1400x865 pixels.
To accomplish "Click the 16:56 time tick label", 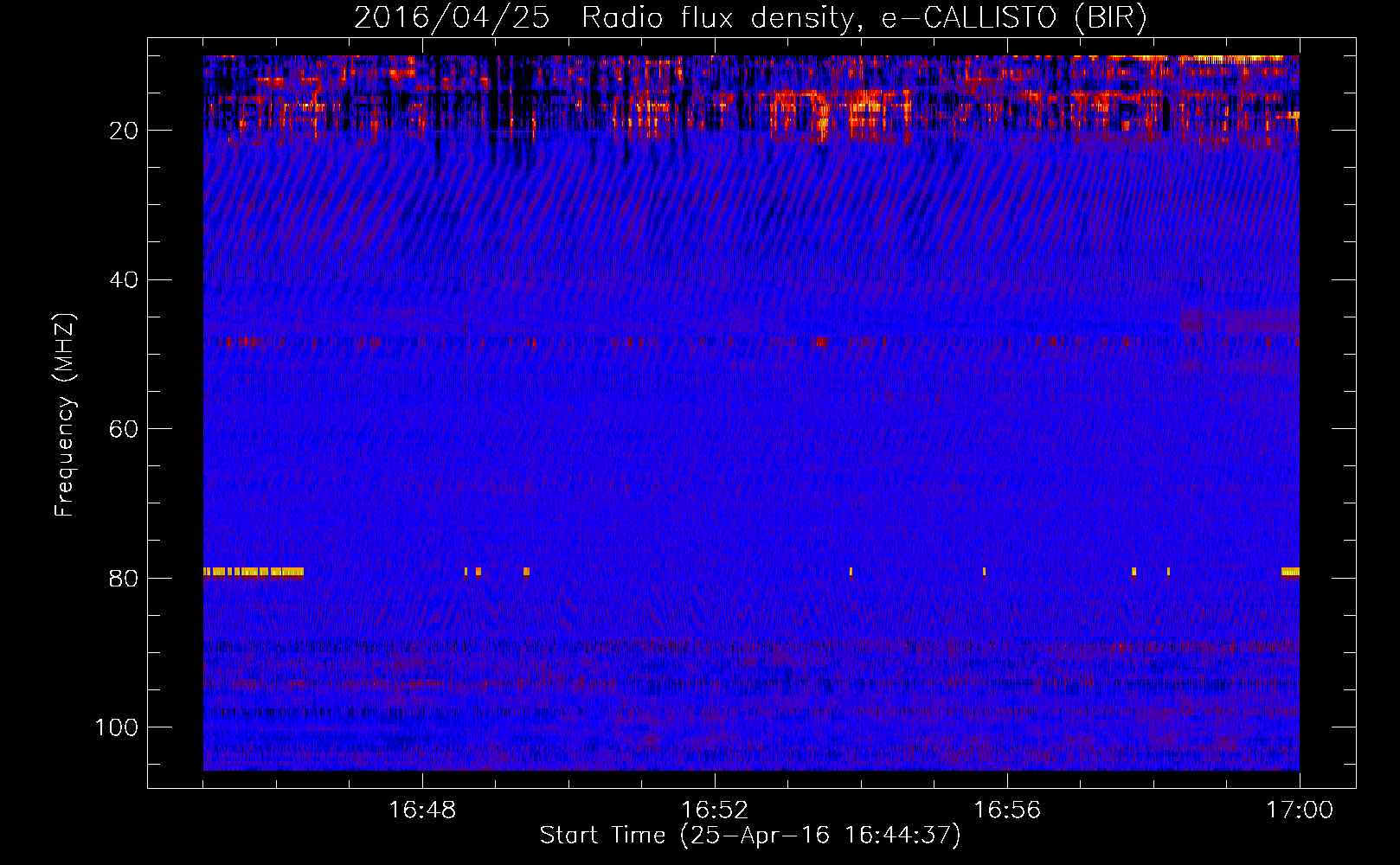I will pos(1007,811).
